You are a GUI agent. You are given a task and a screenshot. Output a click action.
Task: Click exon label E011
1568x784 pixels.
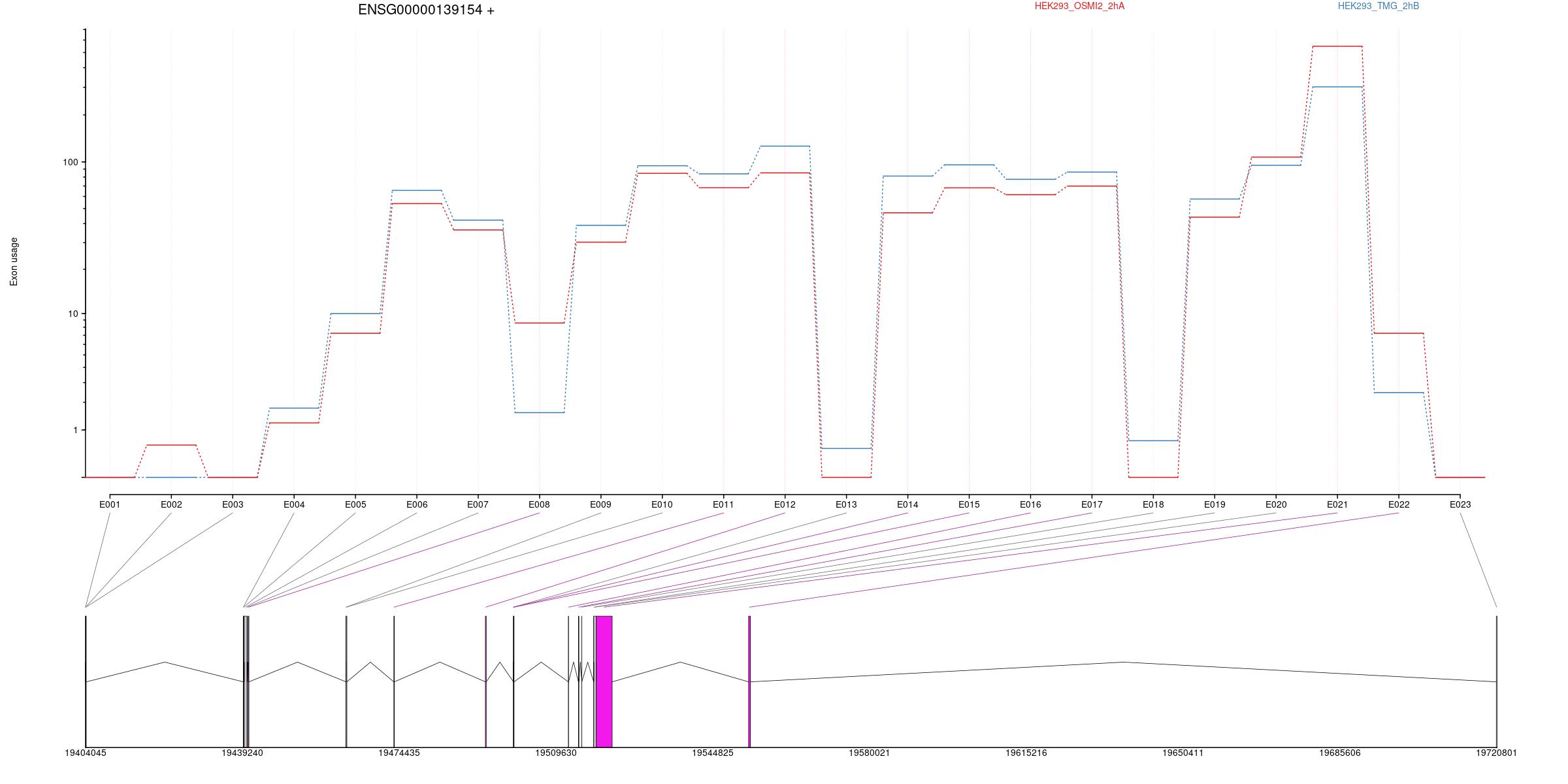click(723, 504)
